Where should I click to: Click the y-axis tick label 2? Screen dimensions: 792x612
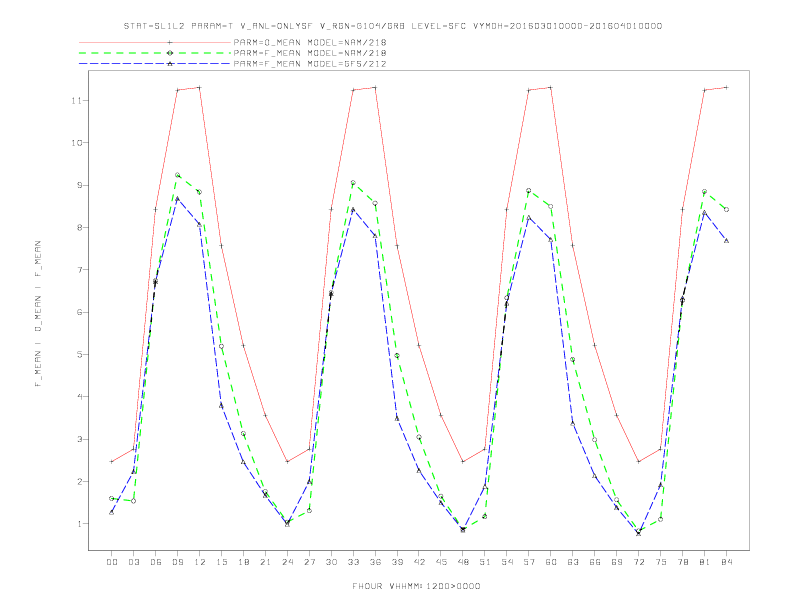click(79, 481)
